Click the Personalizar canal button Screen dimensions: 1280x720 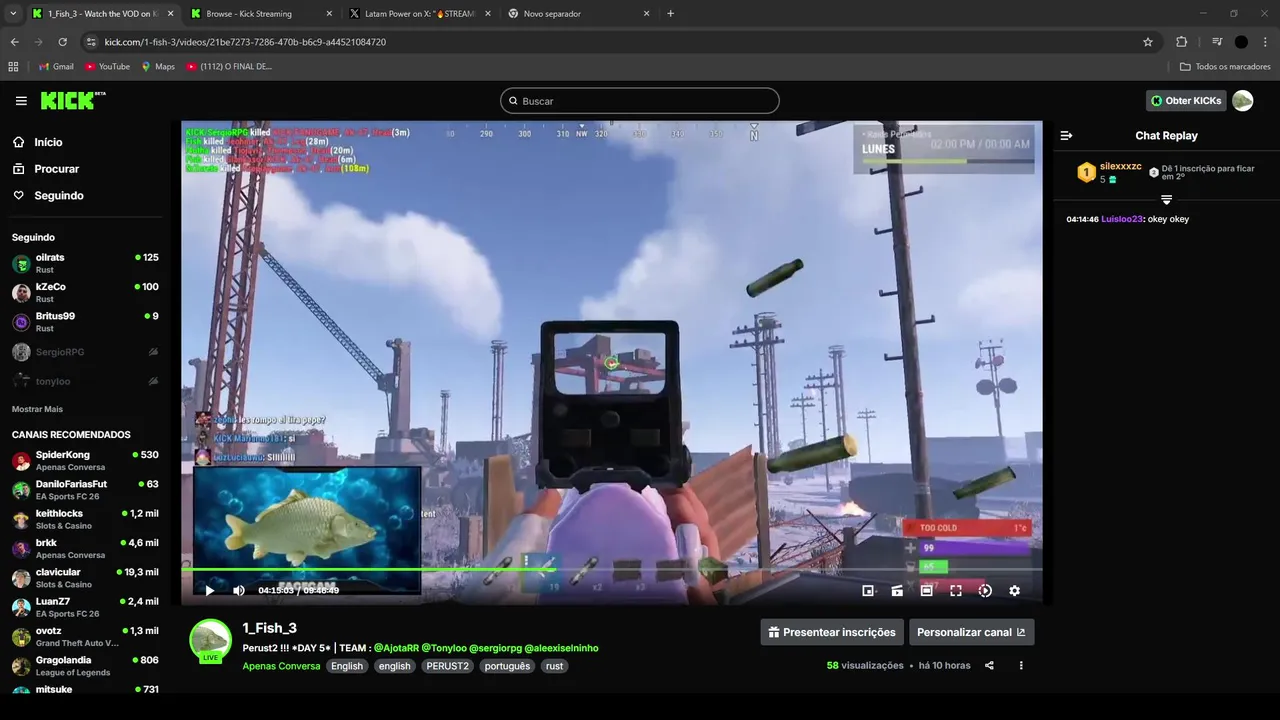(x=971, y=632)
